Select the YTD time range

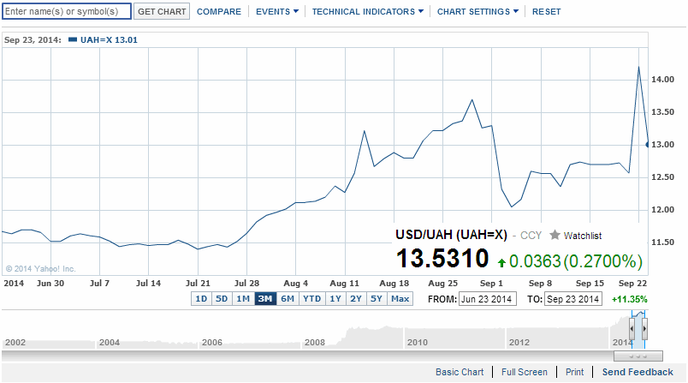312,299
